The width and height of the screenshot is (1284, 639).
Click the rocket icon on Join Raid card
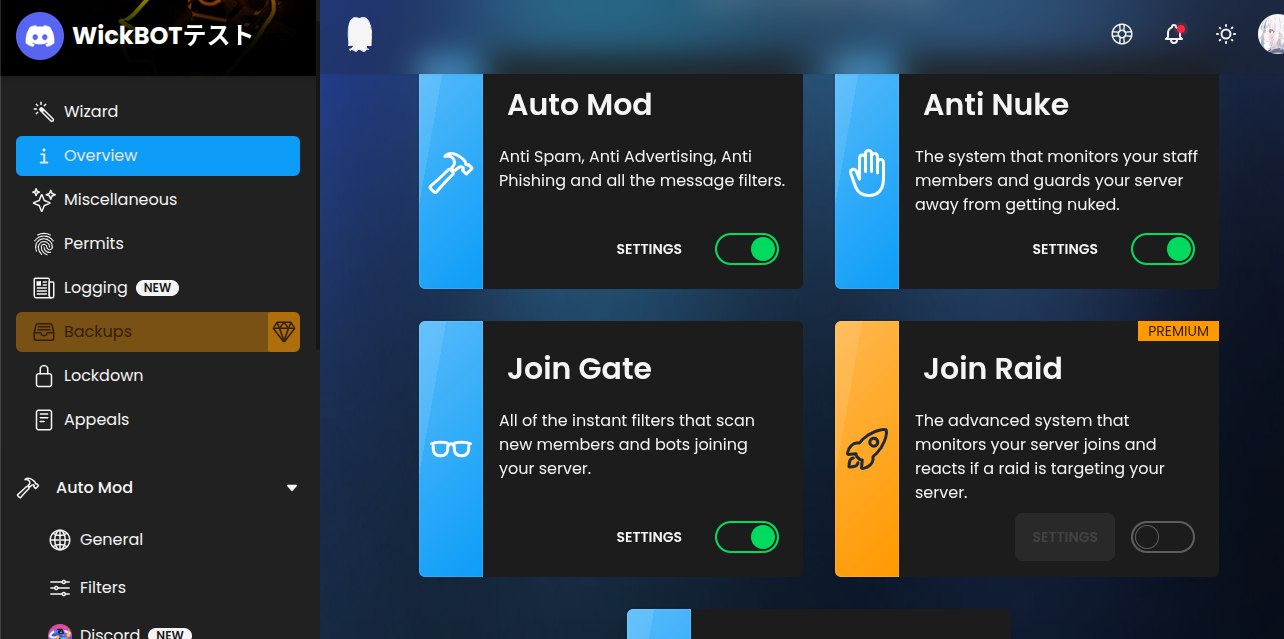866,449
